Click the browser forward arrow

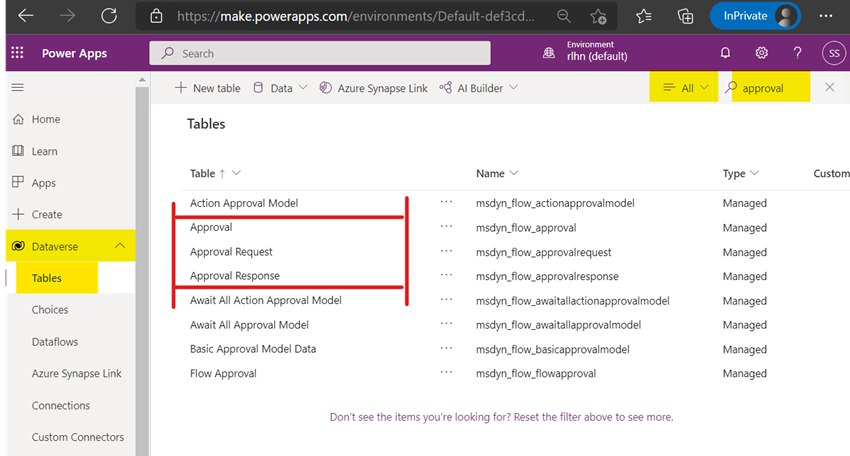67,16
